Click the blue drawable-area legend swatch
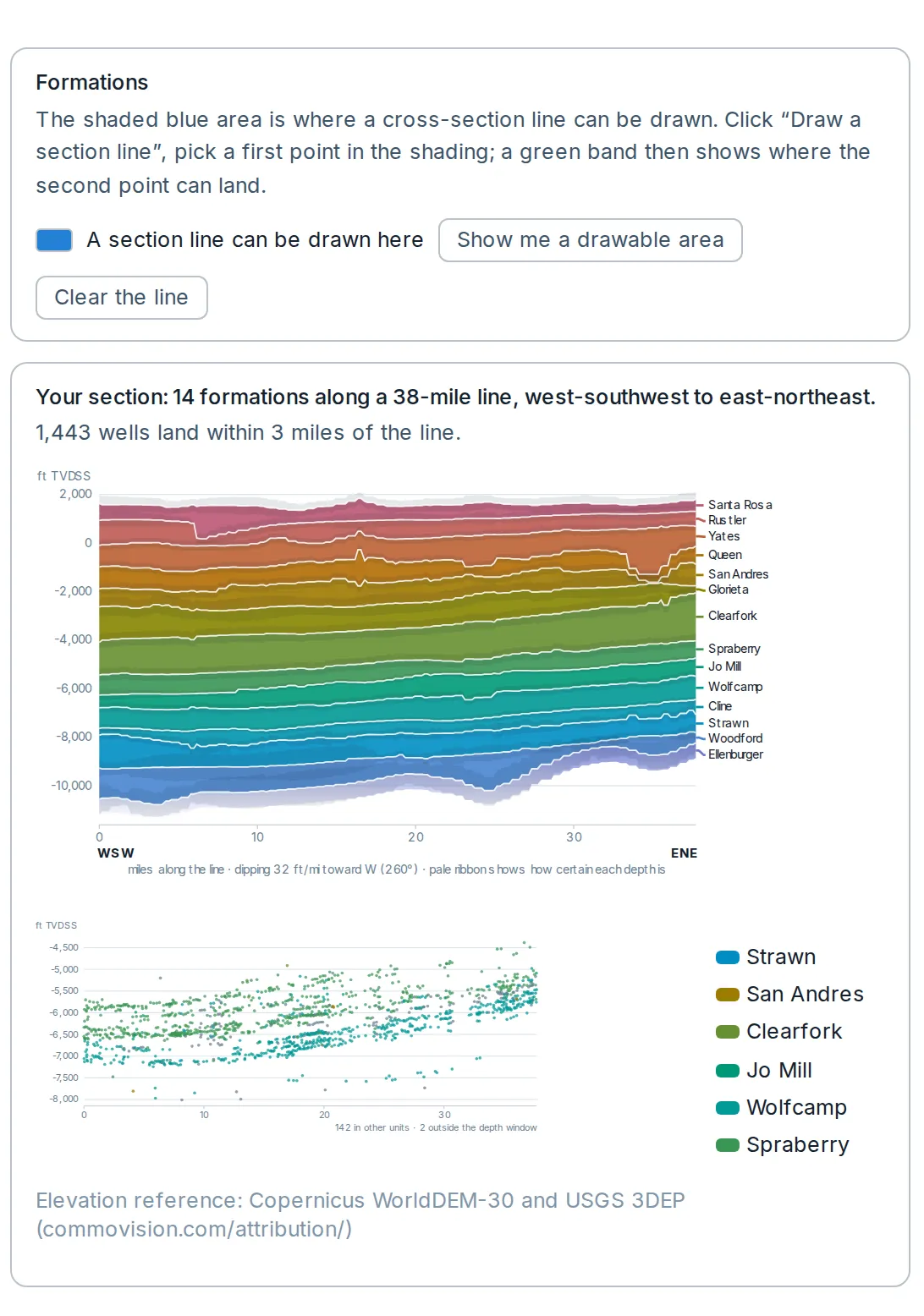This screenshot has height=1316, width=924. click(x=54, y=240)
